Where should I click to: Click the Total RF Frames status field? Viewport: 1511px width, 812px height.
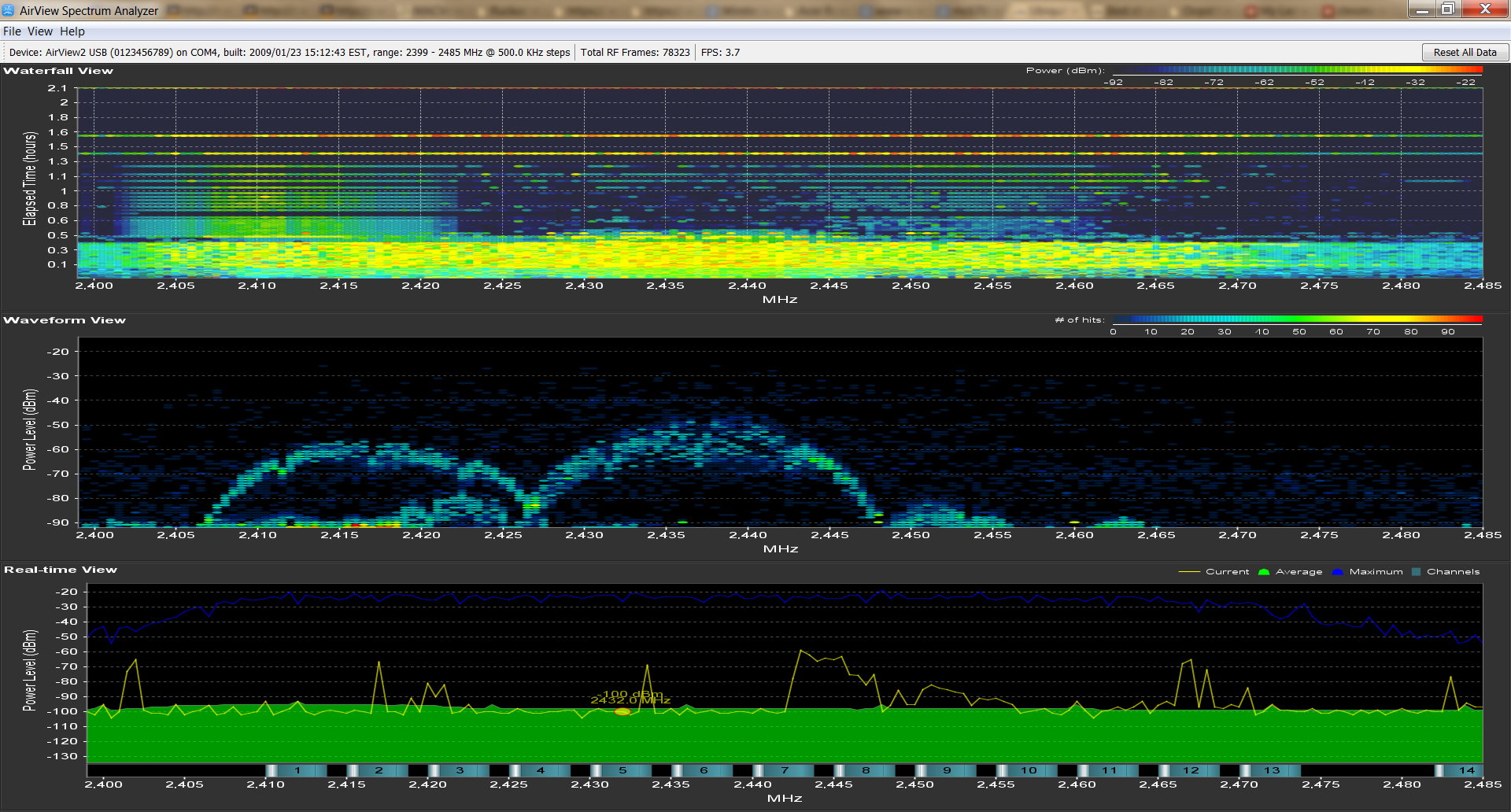[635, 53]
